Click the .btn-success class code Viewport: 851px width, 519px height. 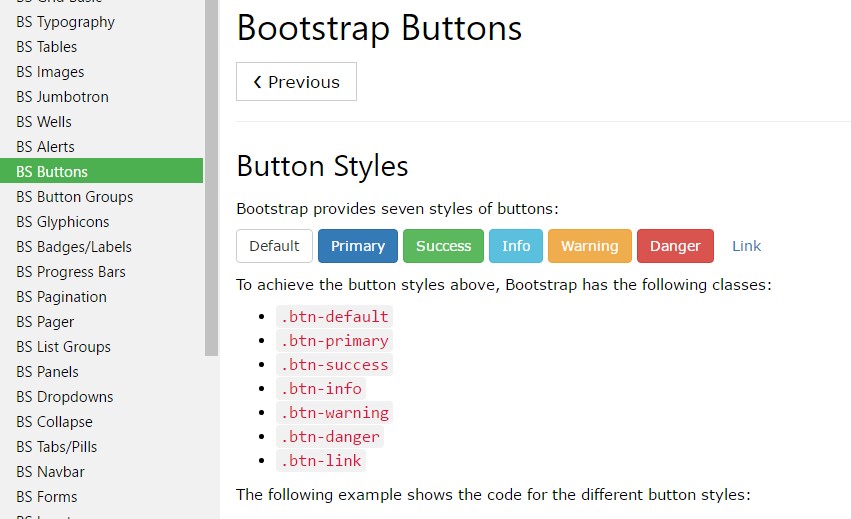334,364
